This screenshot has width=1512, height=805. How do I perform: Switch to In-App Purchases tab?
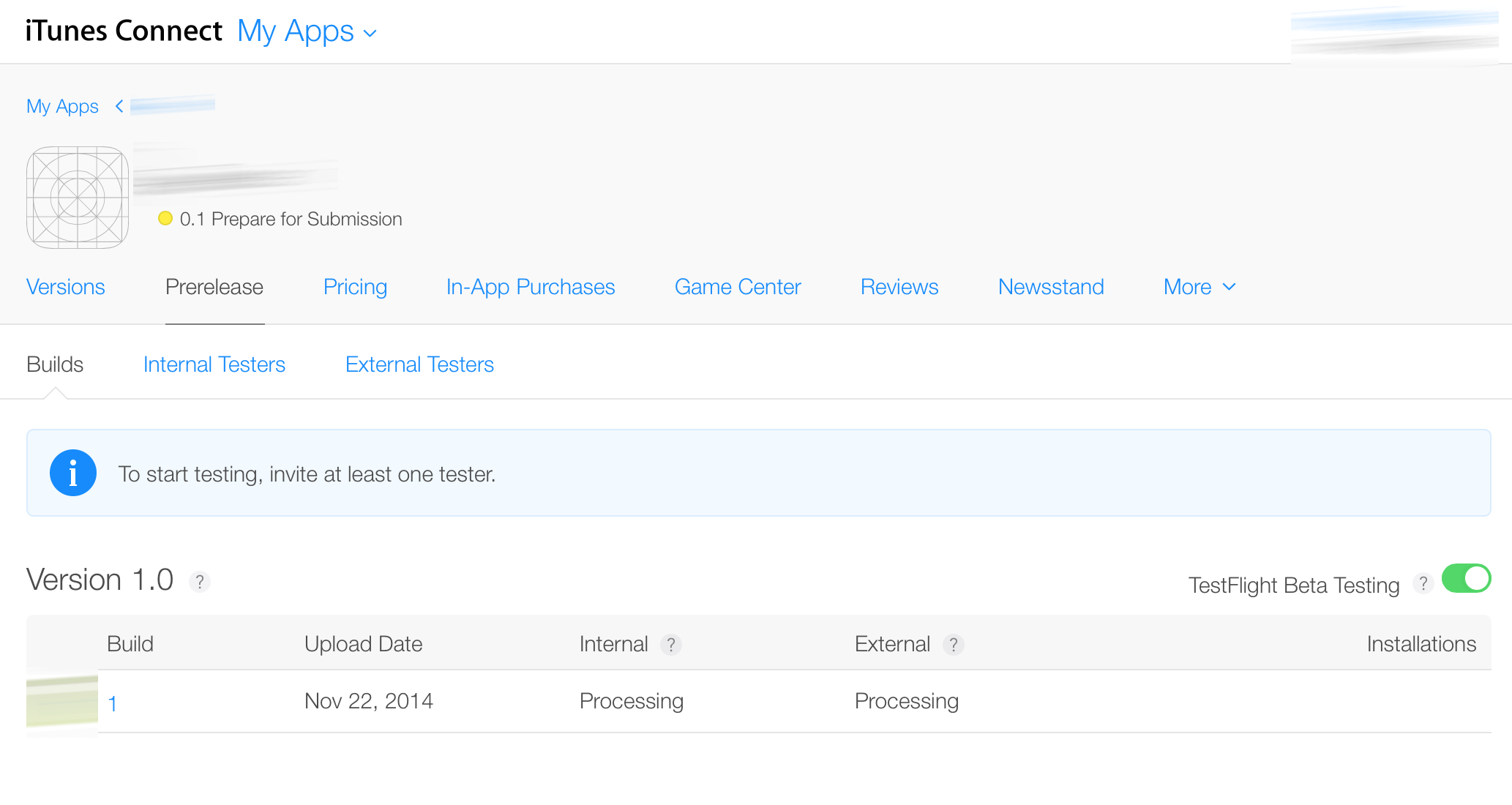pos(531,287)
